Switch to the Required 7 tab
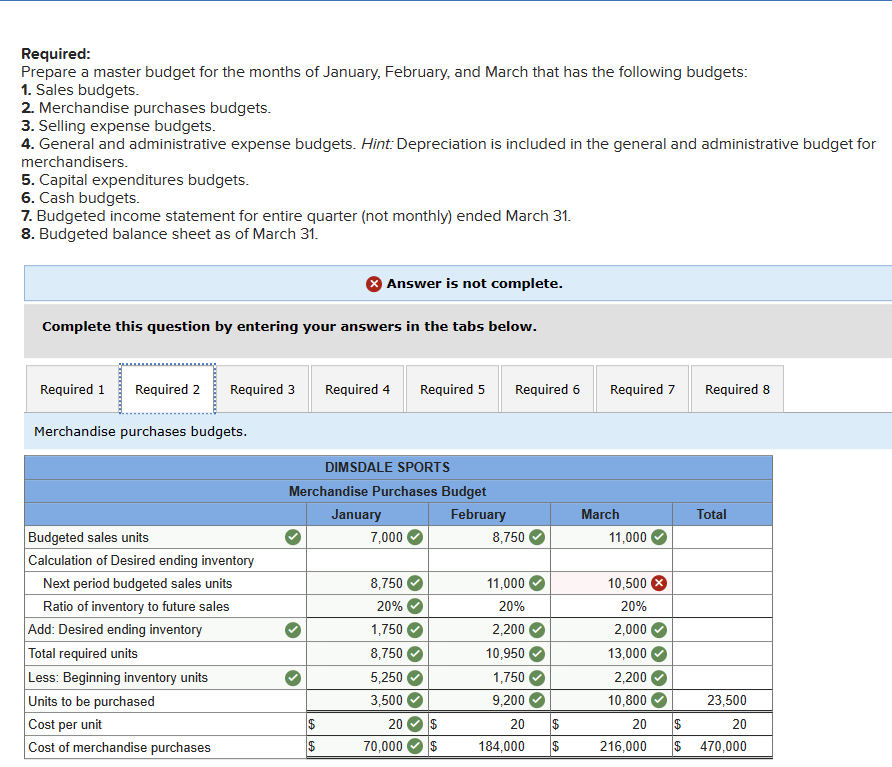The width and height of the screenshot is (892, 767). tap(642, 389)
